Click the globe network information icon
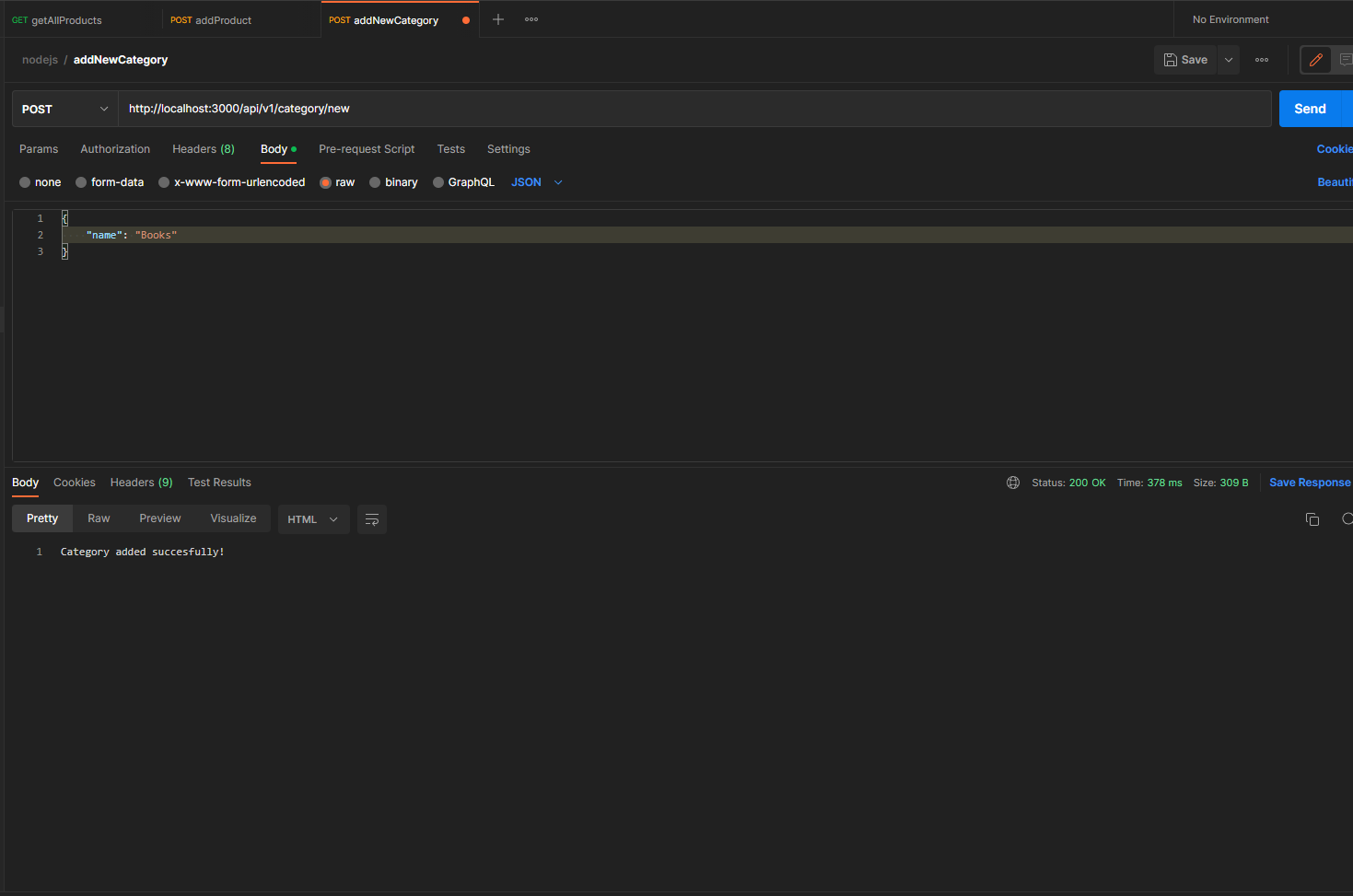Viewport: 1353px width, 896px height. point(1013,482)
